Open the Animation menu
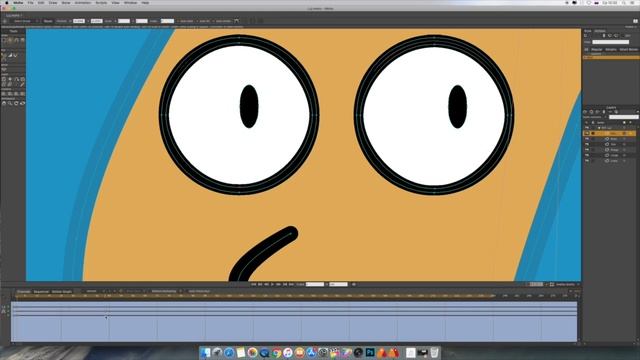The width and height of the screenshot is (640, 360). [x=83, y=2]
